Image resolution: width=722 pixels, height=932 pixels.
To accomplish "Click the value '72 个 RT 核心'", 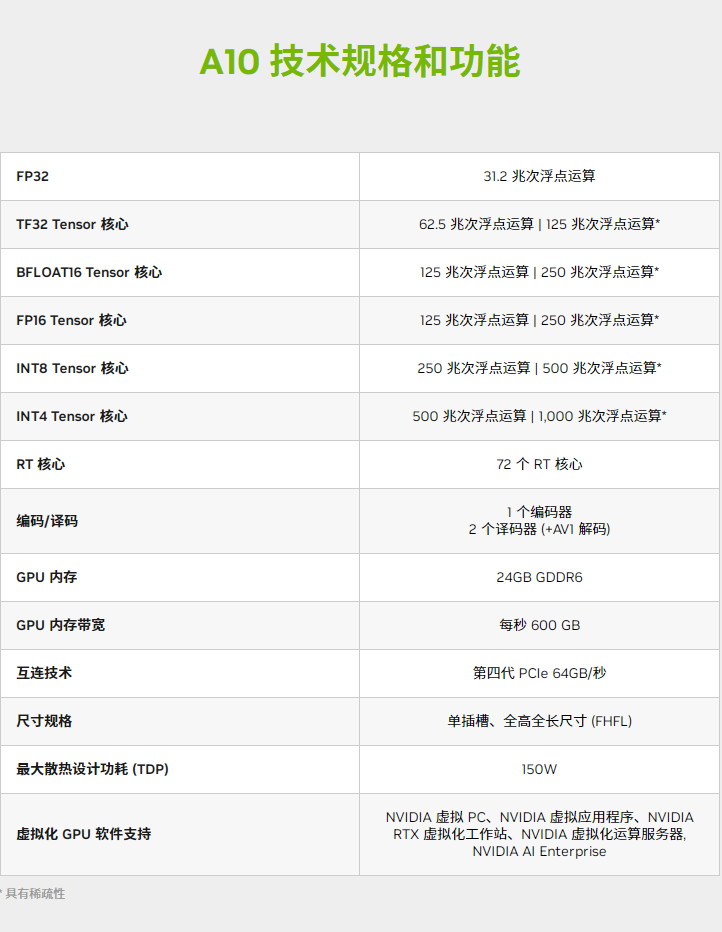I will pyautogui.click(x=539, y=465).
